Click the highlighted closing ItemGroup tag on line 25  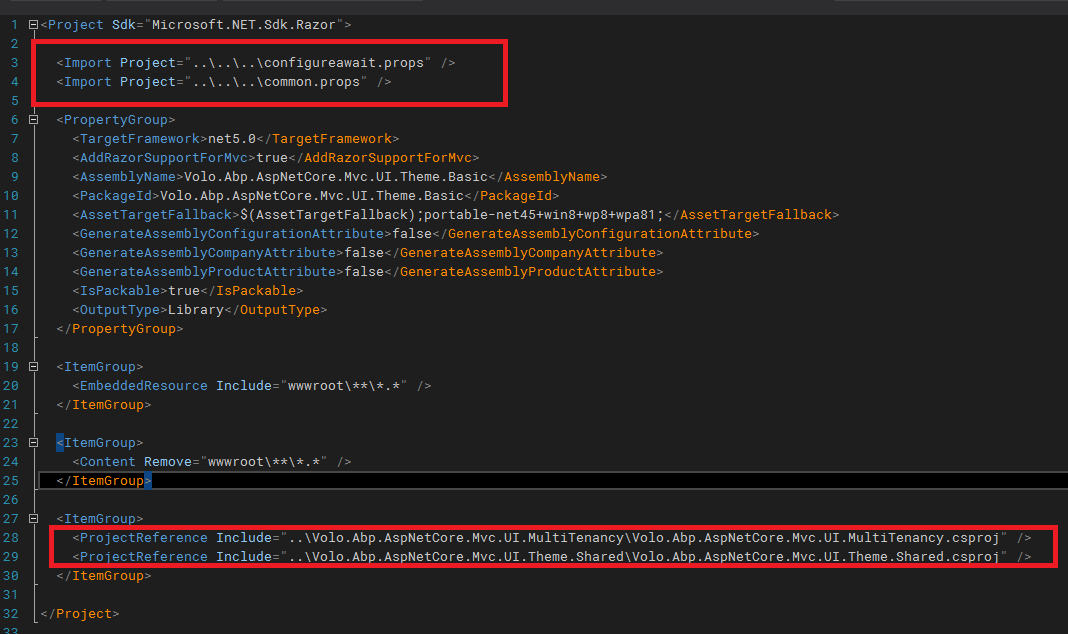(104, 481)
